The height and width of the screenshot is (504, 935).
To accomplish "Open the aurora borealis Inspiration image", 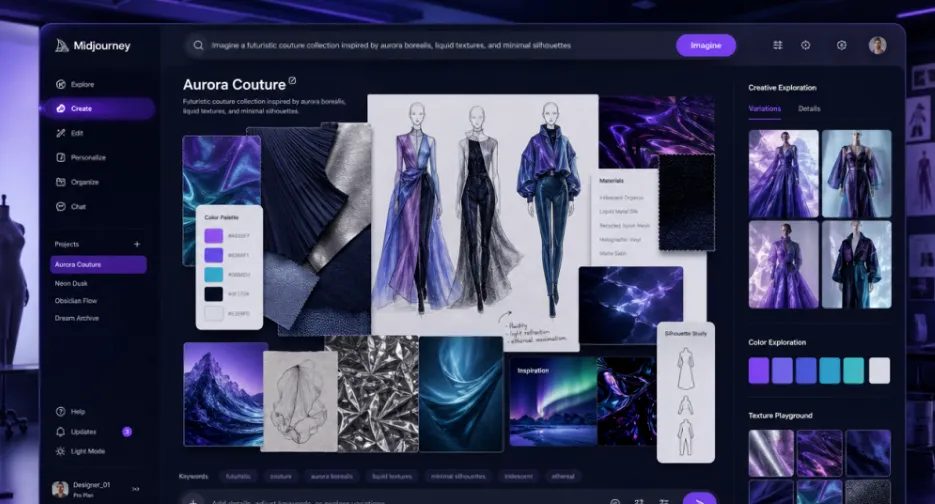I will click(552, 401).
